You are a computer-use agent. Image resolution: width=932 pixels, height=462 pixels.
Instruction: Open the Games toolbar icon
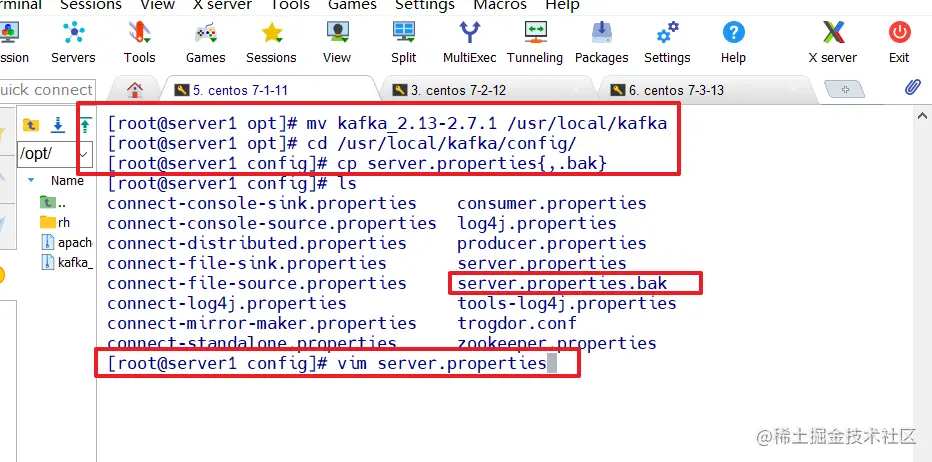(206, 32)
